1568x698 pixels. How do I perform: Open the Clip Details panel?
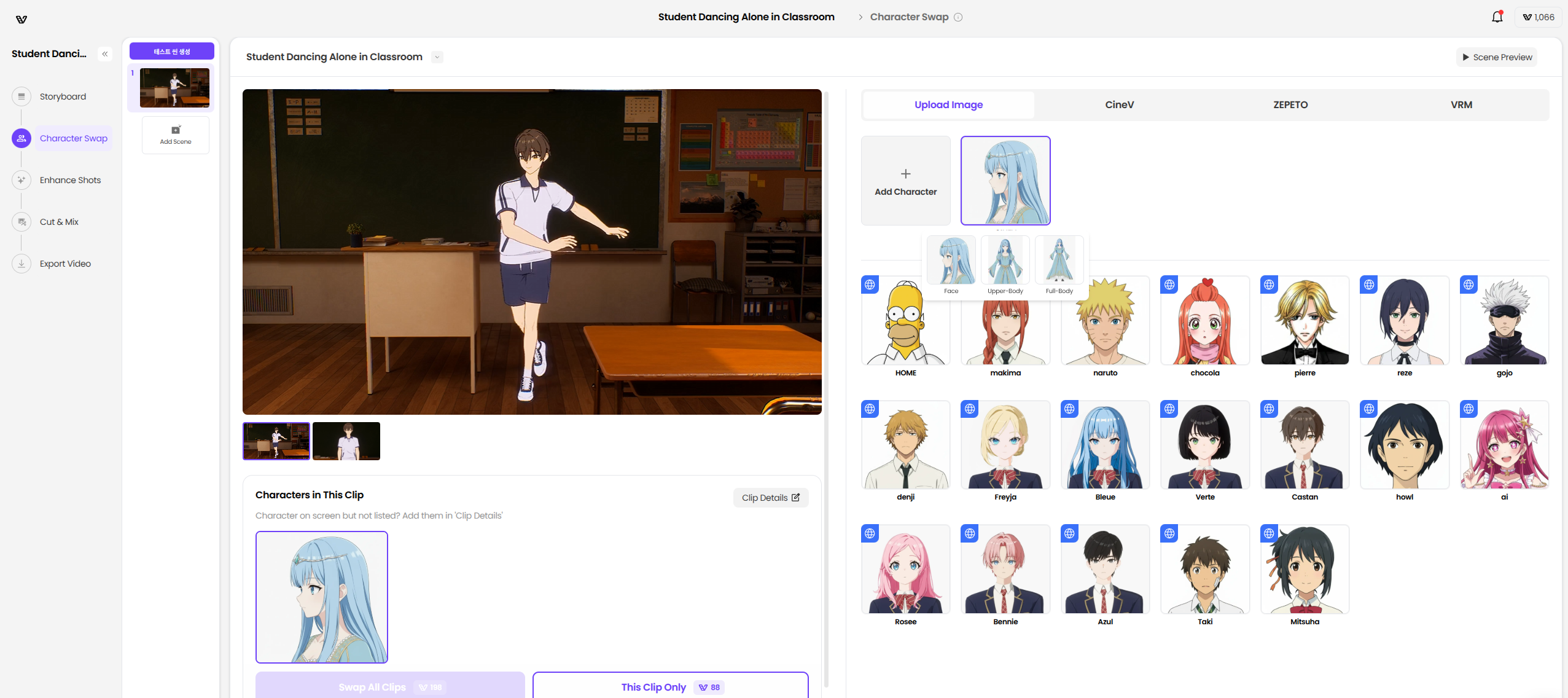tap(770, 498)
